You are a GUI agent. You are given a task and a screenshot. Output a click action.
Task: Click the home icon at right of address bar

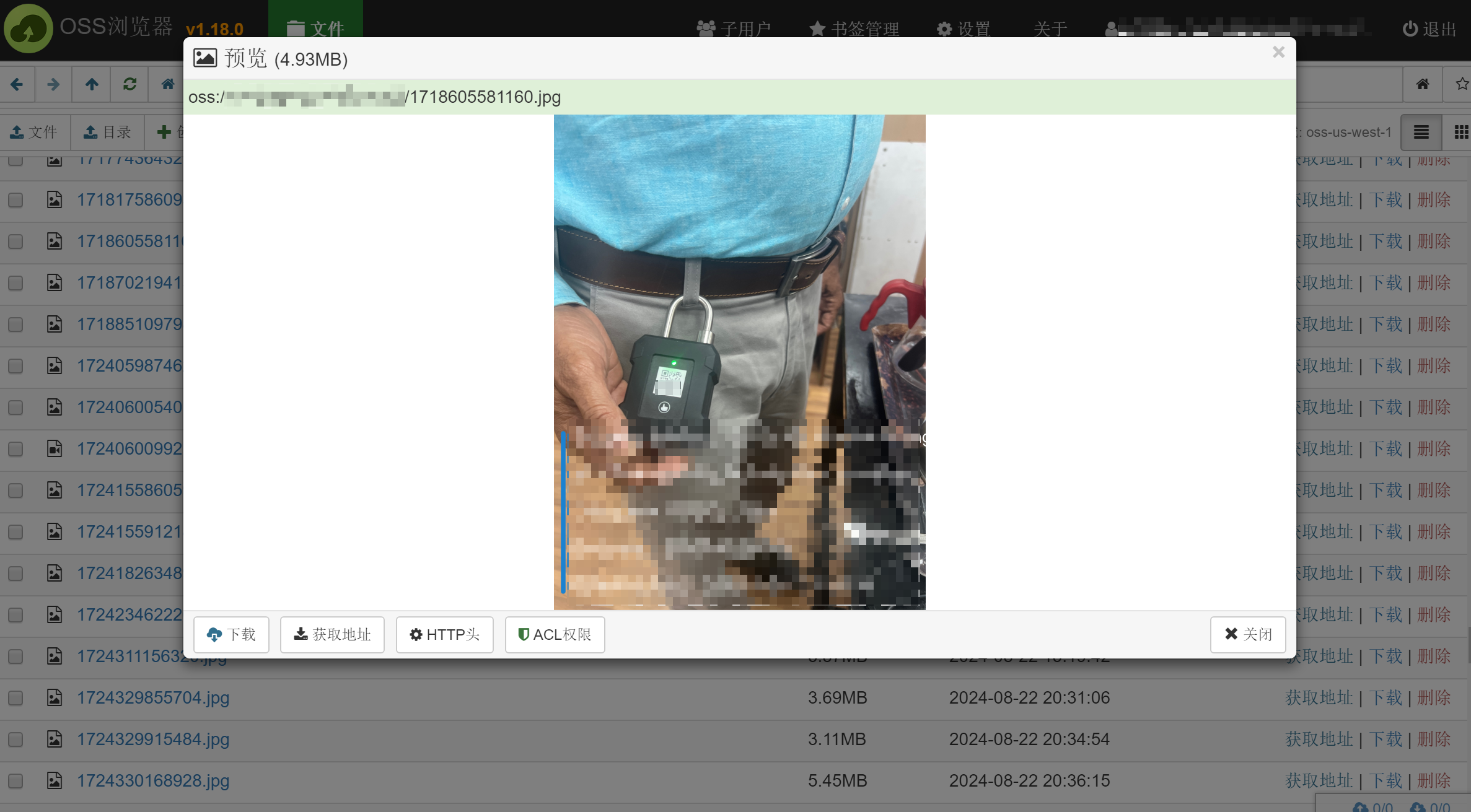[1423, 84]
